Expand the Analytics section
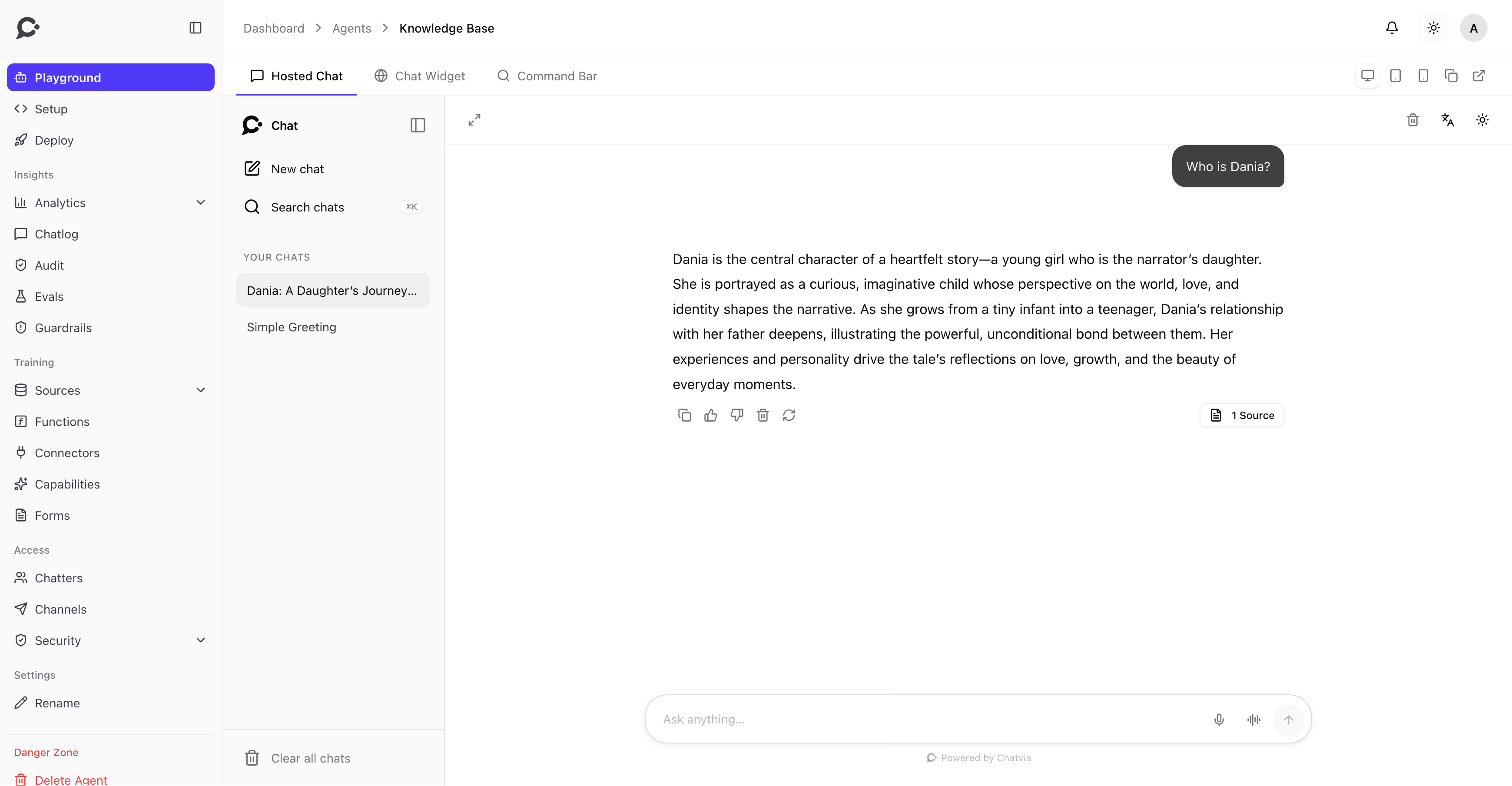This screenshot has width=1512, height=786. 110,202
